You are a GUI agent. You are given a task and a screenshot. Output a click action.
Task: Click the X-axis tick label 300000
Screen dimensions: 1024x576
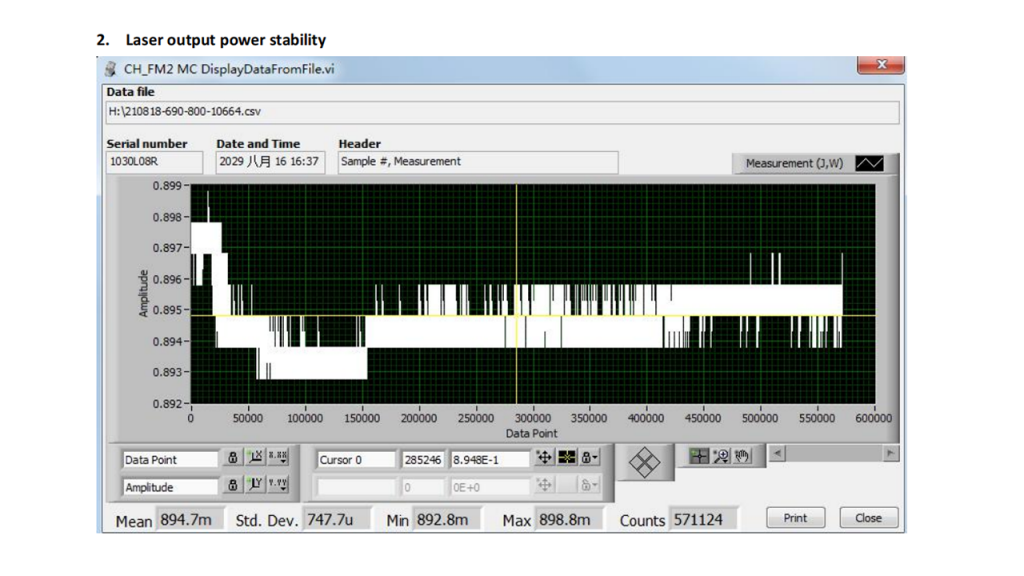[x=532, y=418]
